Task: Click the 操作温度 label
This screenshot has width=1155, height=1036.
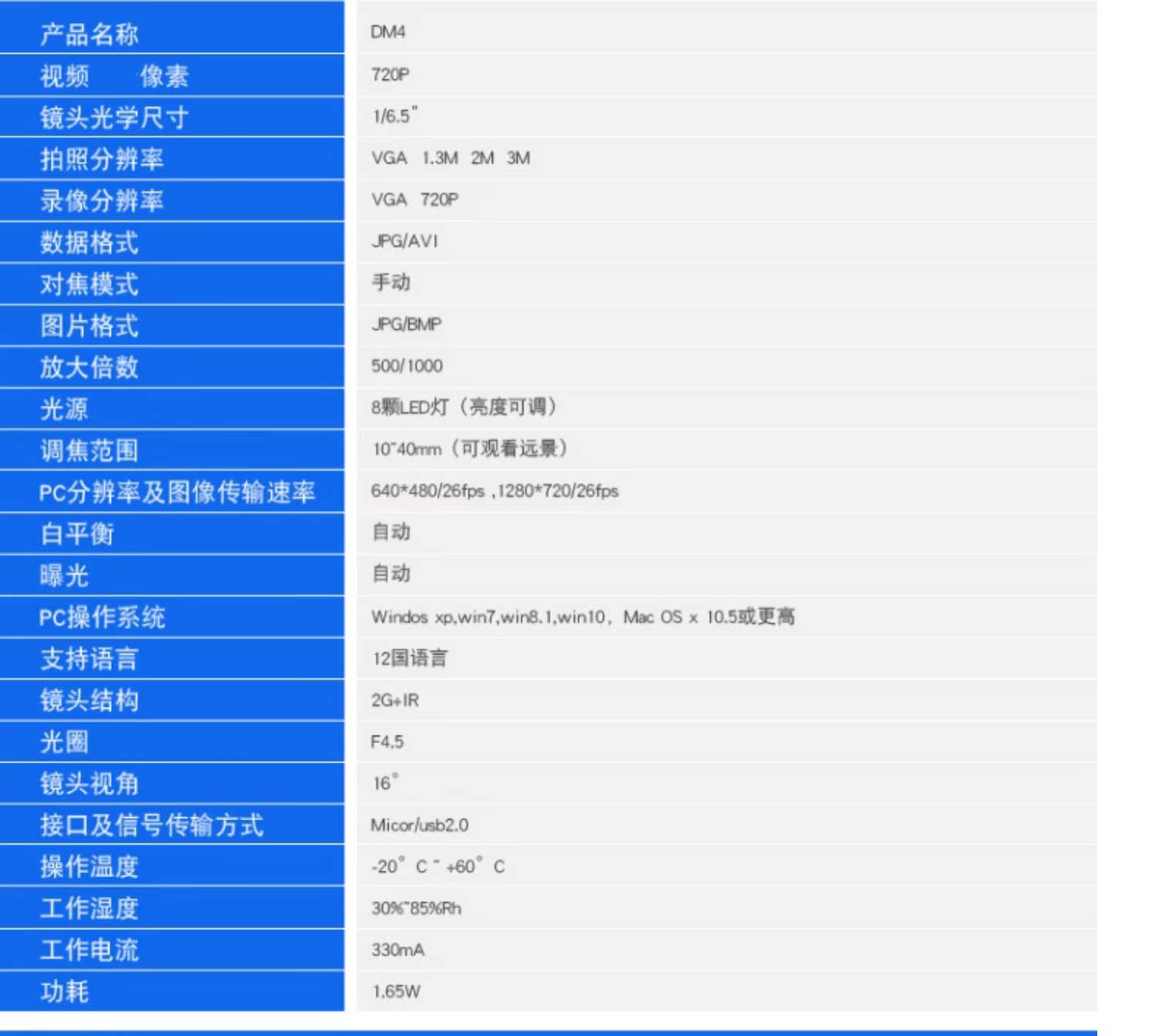Action: pyautogui.click(x=89, y=867)
